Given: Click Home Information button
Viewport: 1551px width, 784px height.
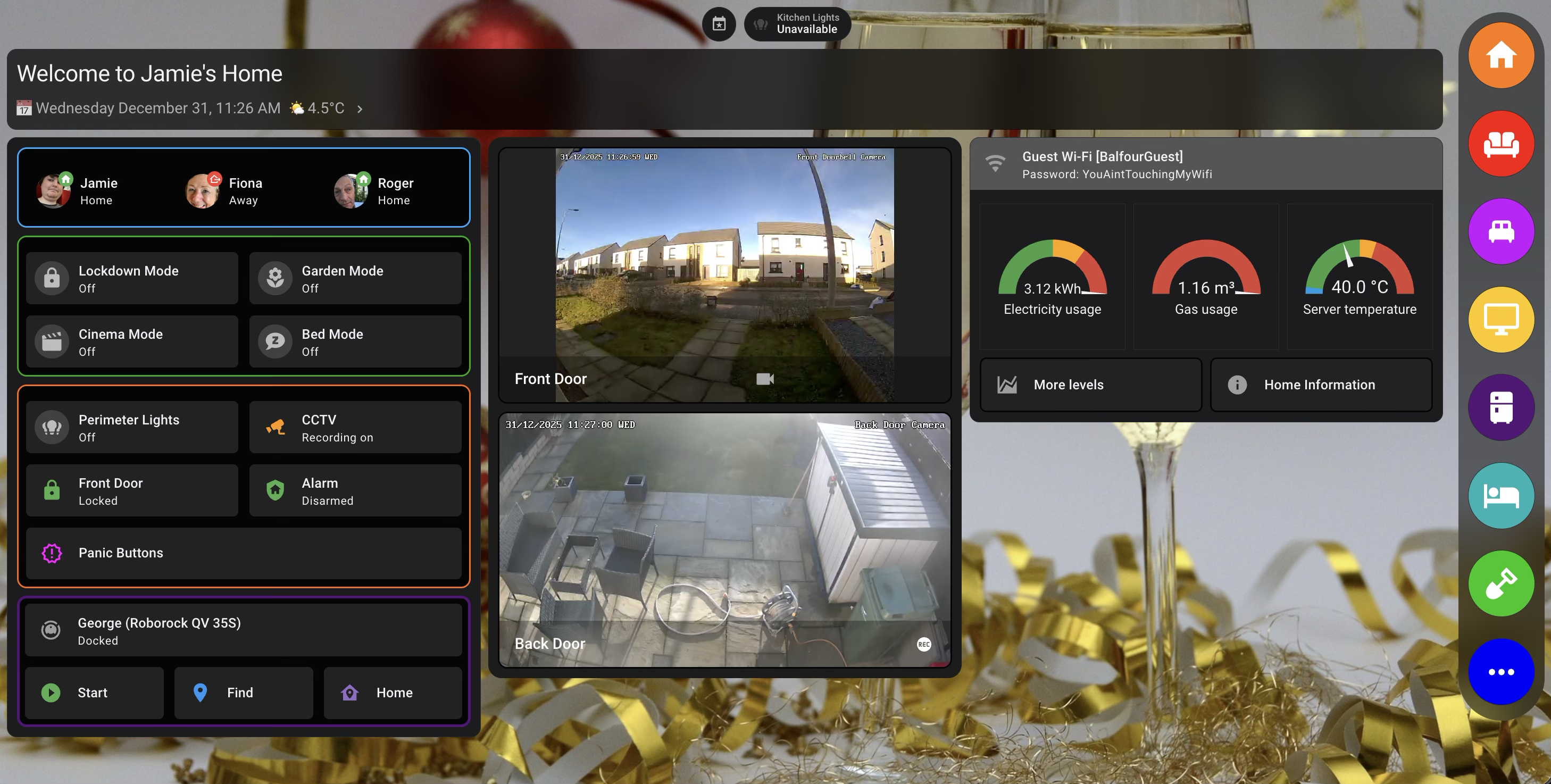Looking at the screenshot, I should point(1320,385).
